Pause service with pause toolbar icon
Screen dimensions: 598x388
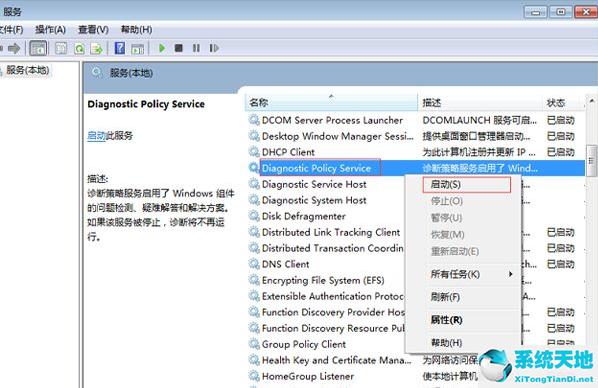point(196,48)
